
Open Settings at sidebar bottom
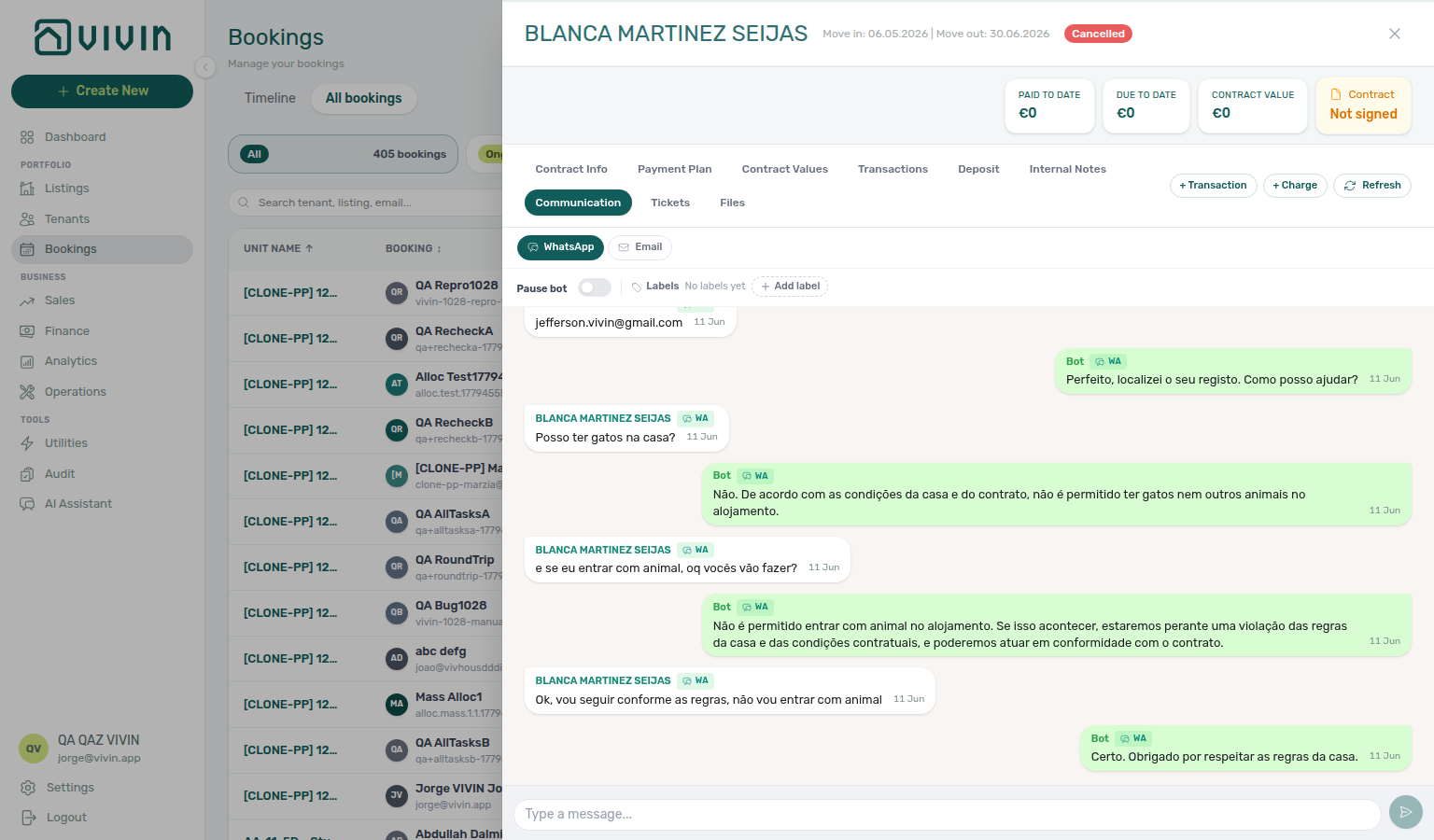(102, 788)
